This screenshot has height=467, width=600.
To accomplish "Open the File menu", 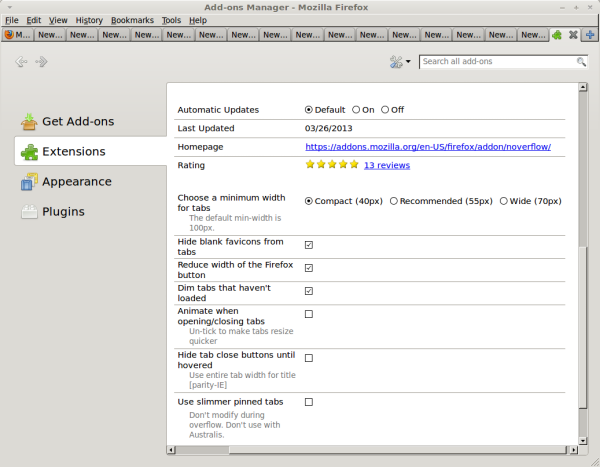I will [11, 20].
